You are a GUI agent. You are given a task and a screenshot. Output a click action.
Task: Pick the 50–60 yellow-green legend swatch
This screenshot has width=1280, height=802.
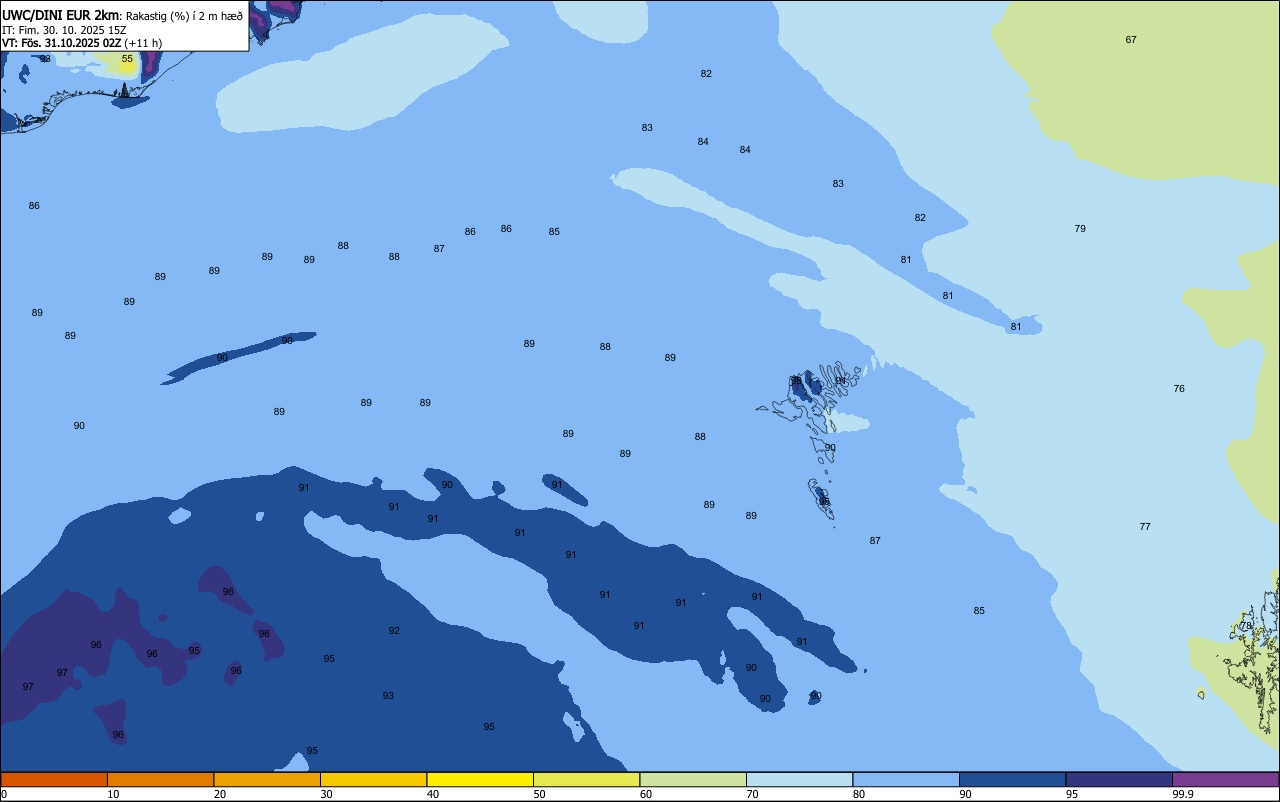click(x=586, y=779)
